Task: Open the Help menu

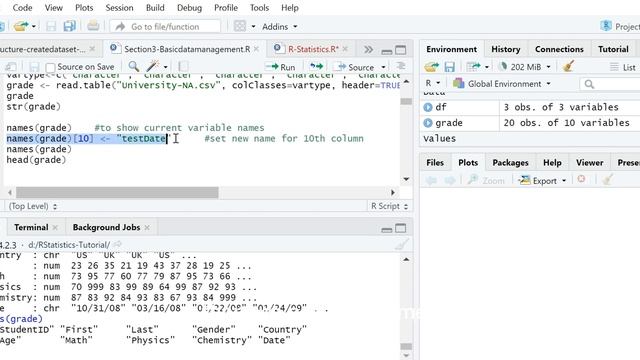Action: point(290,8)
